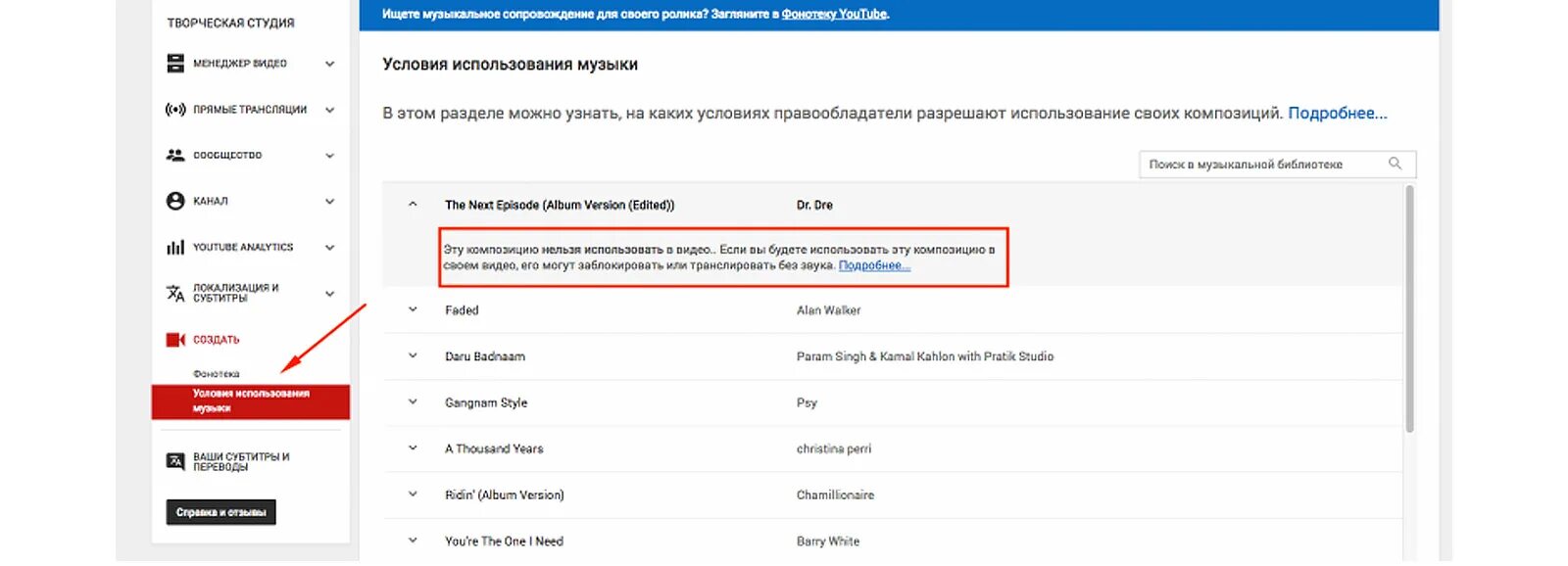Viewport: 1568px width, 566px height.
Task: Click the Daru Badnaam track title
Action: click(485, 355)
